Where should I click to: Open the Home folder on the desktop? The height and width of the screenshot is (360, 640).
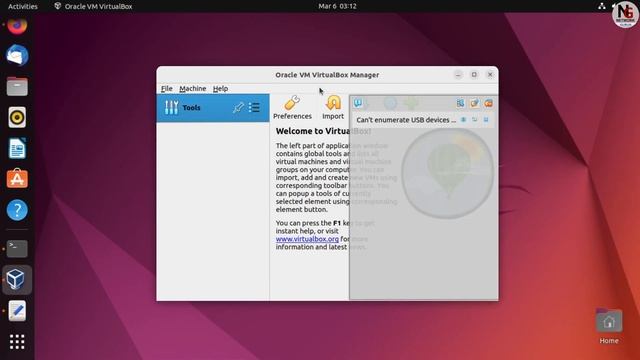[x=609, y=327]
